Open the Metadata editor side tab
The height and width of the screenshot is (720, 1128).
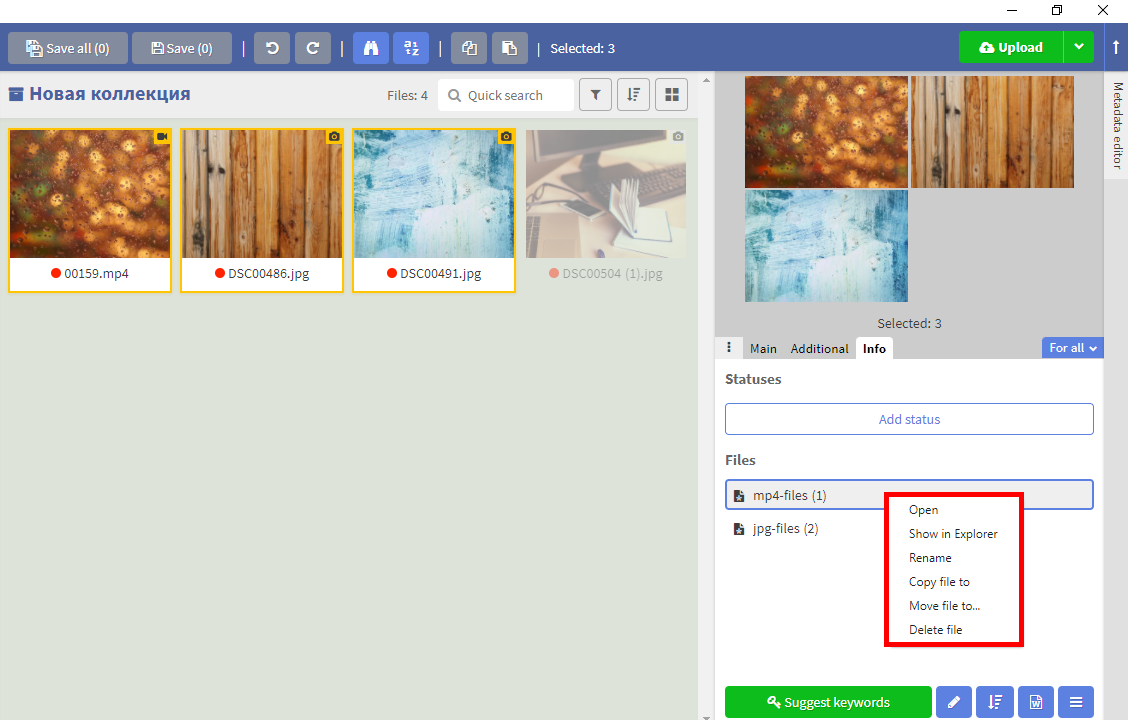1116,125
